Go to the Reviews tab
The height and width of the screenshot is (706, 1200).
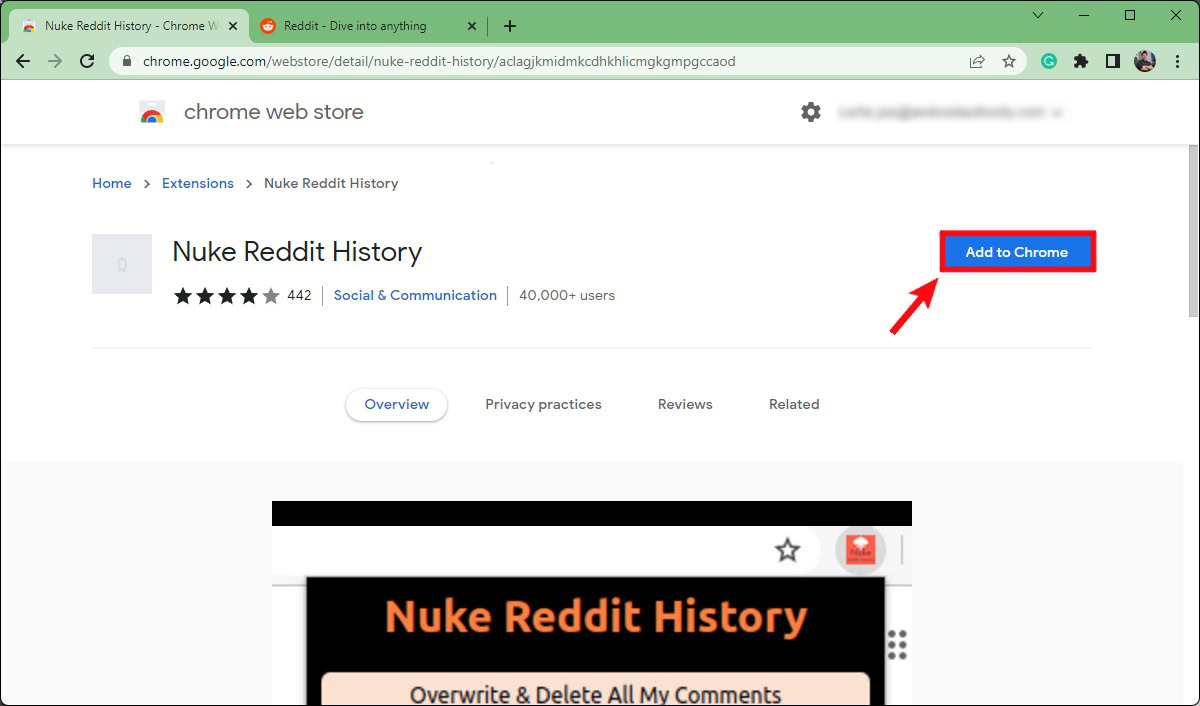point(685,404)
